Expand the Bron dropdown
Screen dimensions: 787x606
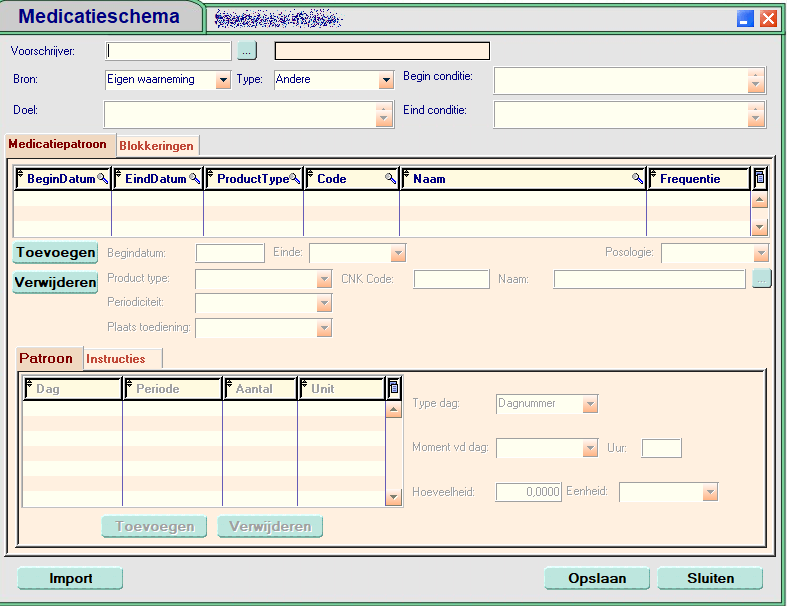click(x=223, y=80)
